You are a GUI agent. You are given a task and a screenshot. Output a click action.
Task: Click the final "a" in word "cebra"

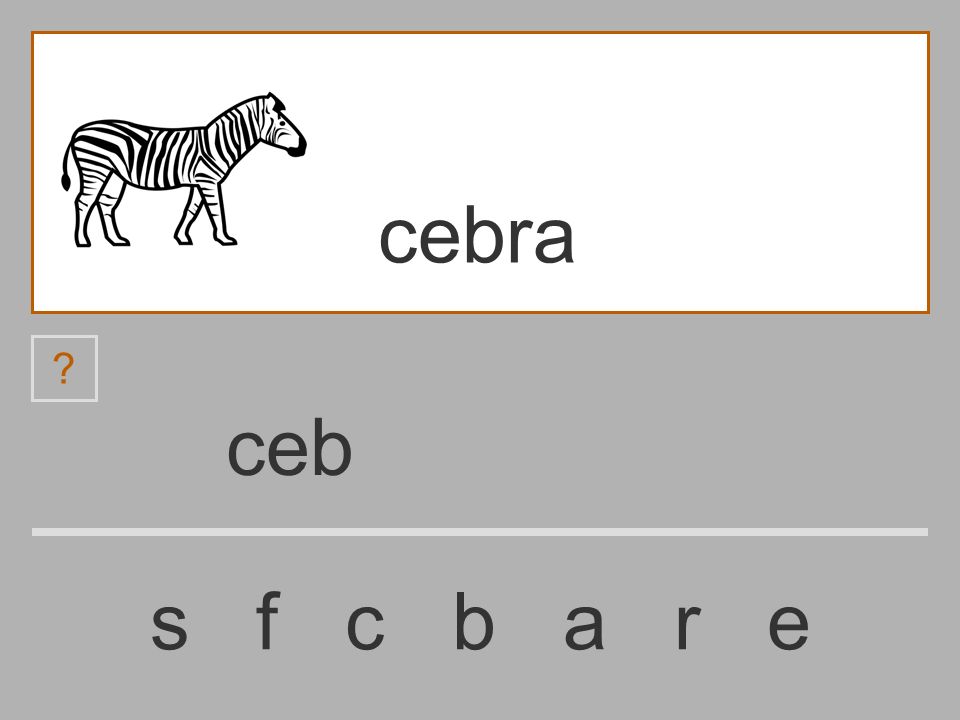[554, 242]
